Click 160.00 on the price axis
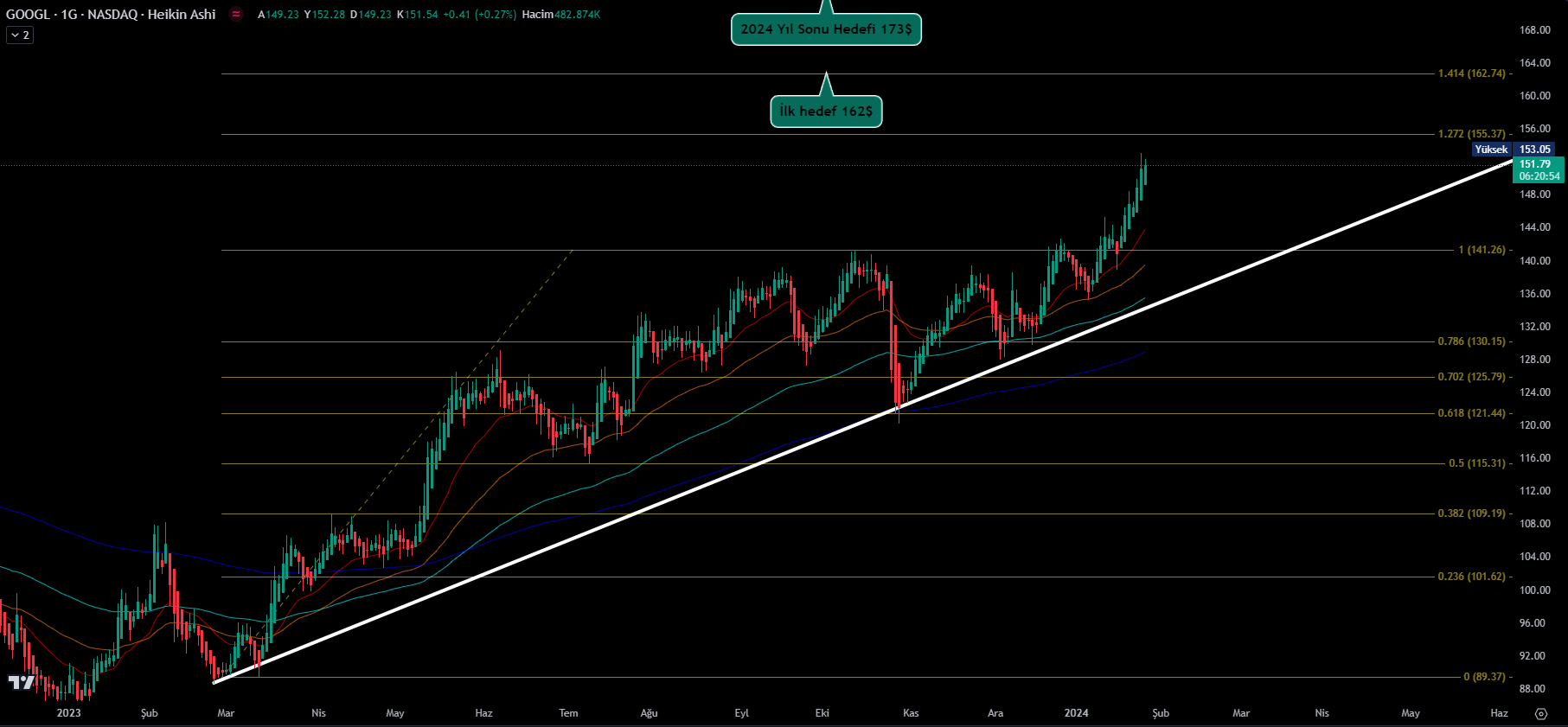The width and height of the screenshot is (1568, 727). click(x=1535, y=96)
